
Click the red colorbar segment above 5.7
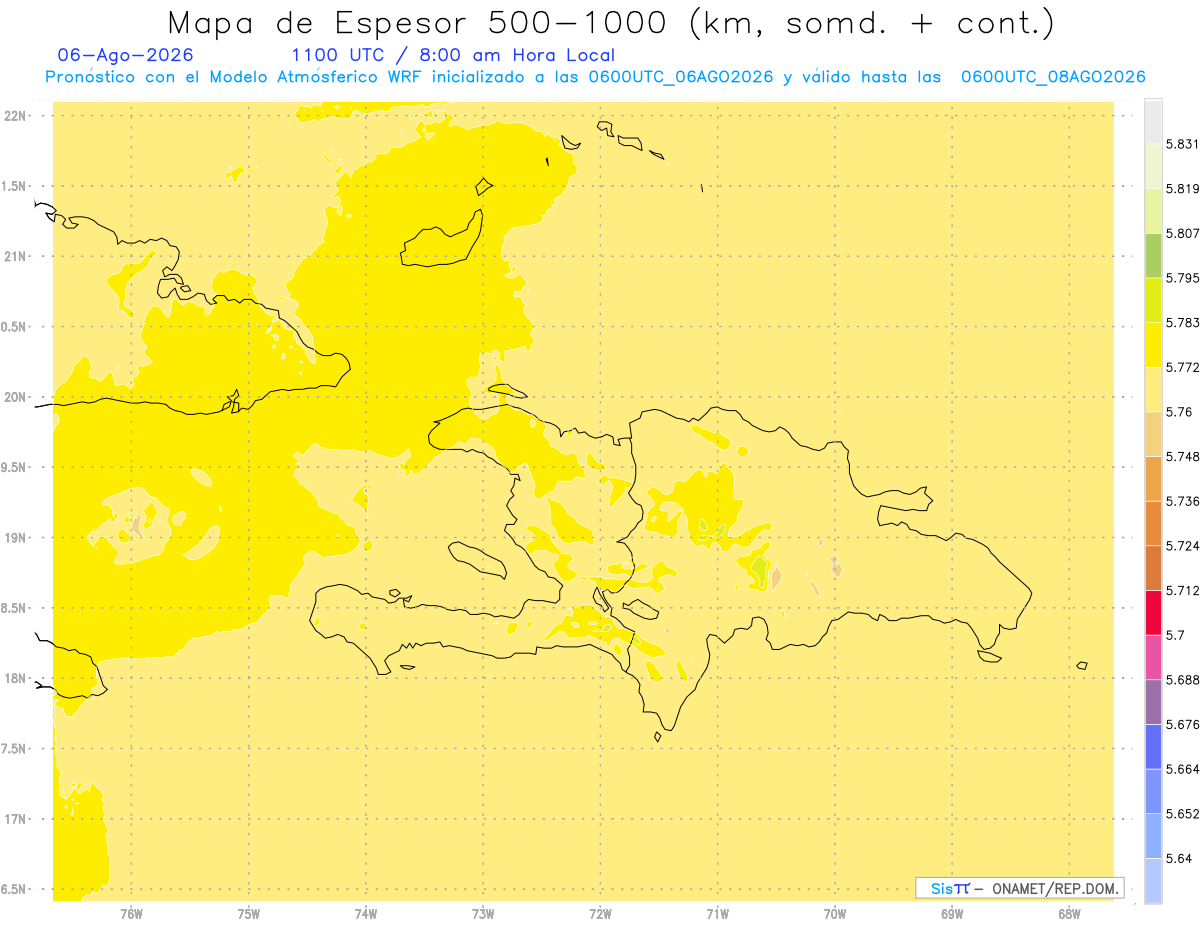pos(1153,612)
